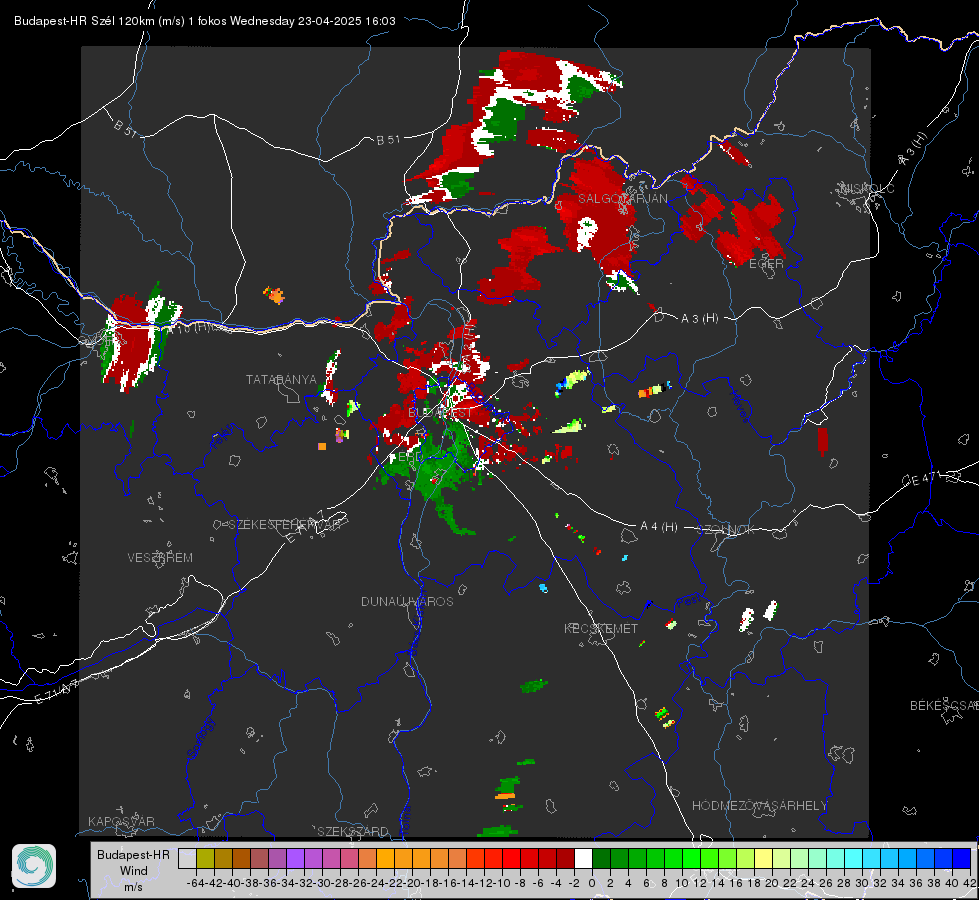979x900 pixels.
Task: Click the map title text with date 23-04-2025 16:03
Action: tap(205, 21)
